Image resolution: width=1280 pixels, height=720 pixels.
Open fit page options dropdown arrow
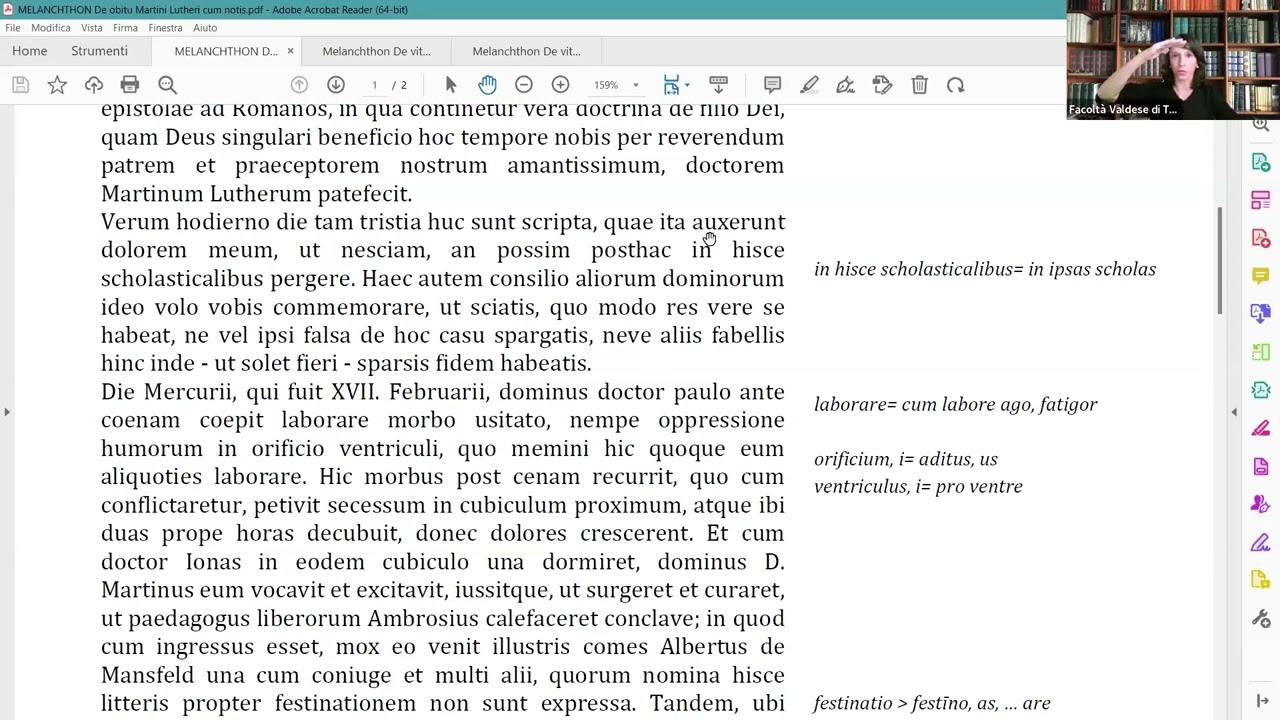pyautogui.click(x=687, y=85)
